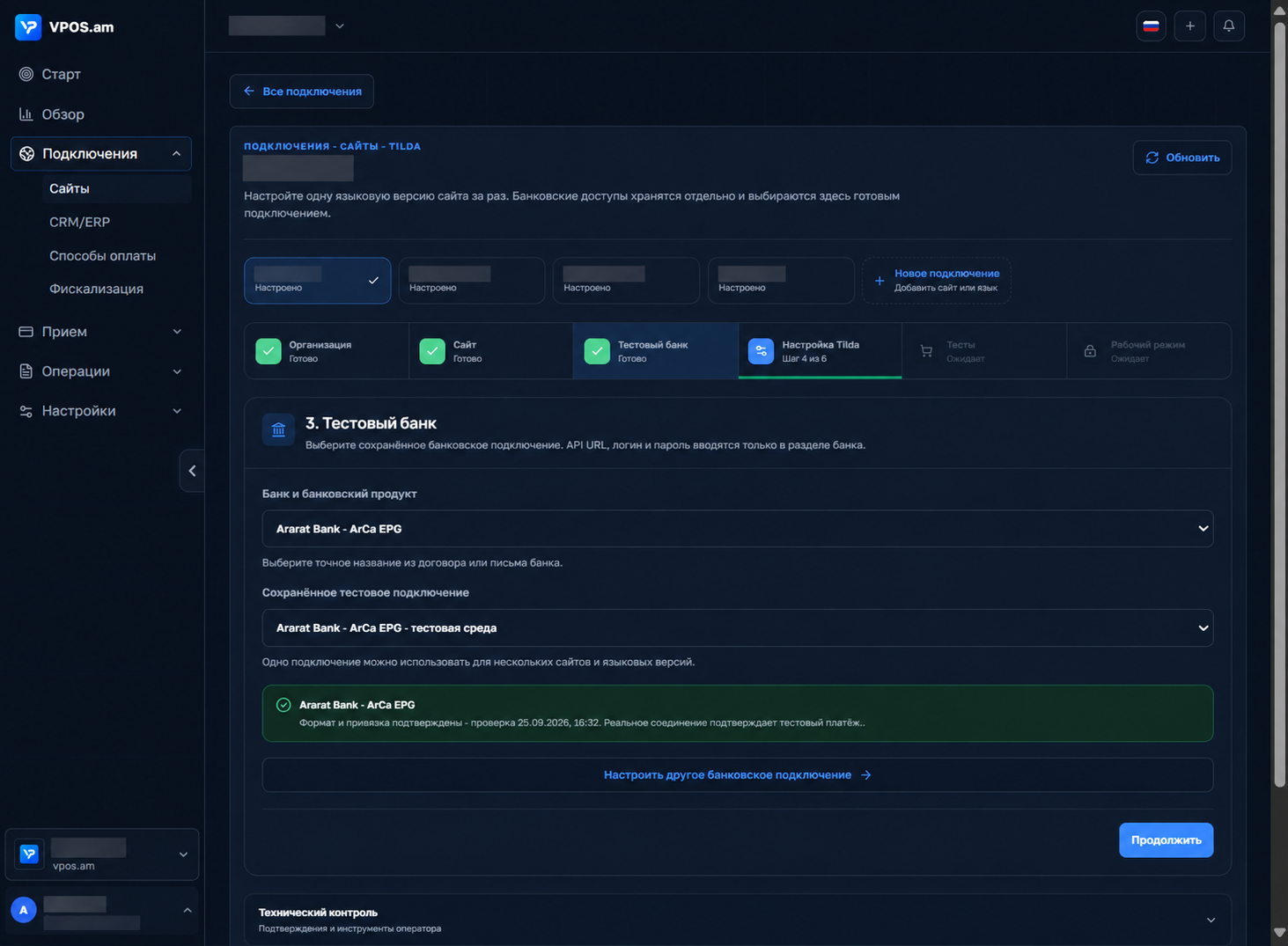Click the scrollbar down arrow
Image resolution: width=1288 pixels, height=946 pixels.
click(x=1279, y=932)
